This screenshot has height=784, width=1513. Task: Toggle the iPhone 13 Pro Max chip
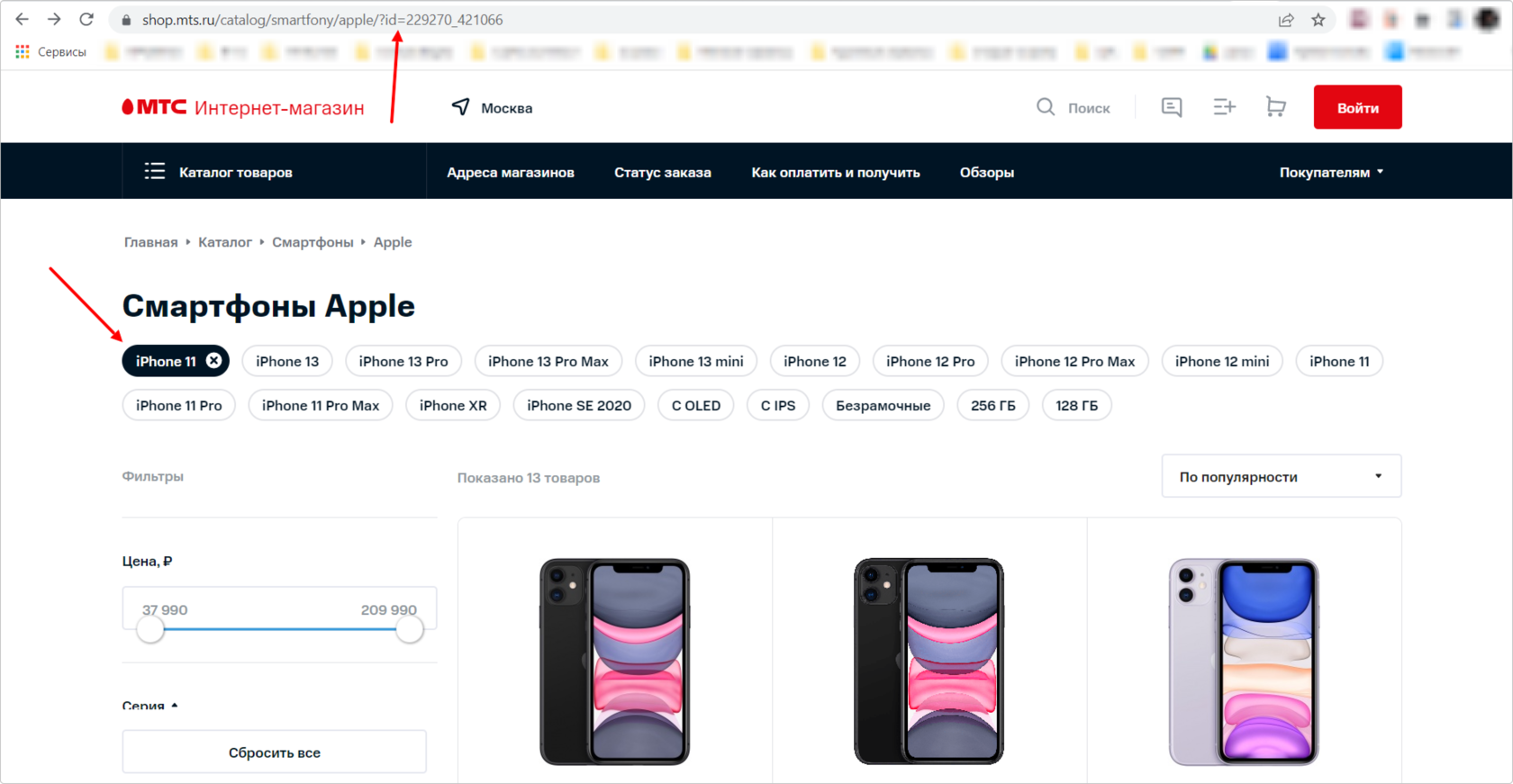pos(548,361)
